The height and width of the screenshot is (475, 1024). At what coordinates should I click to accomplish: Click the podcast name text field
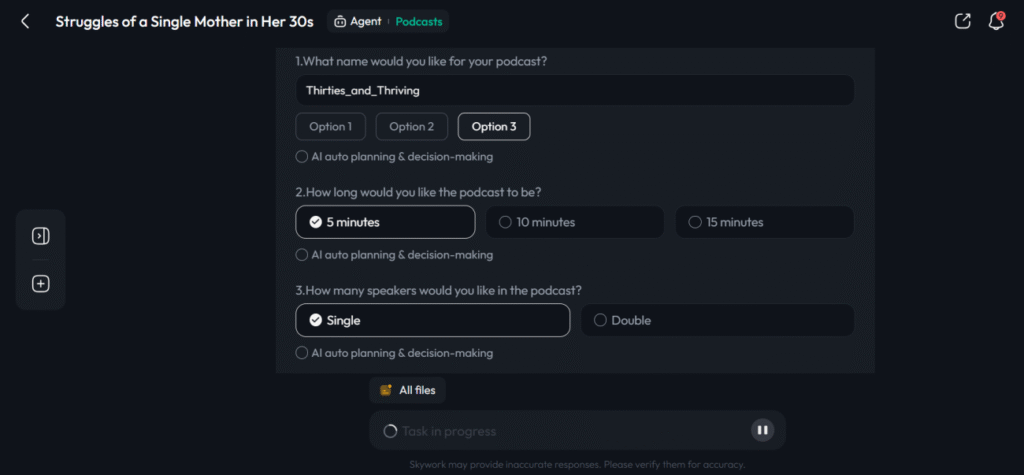tap(575, 90)
